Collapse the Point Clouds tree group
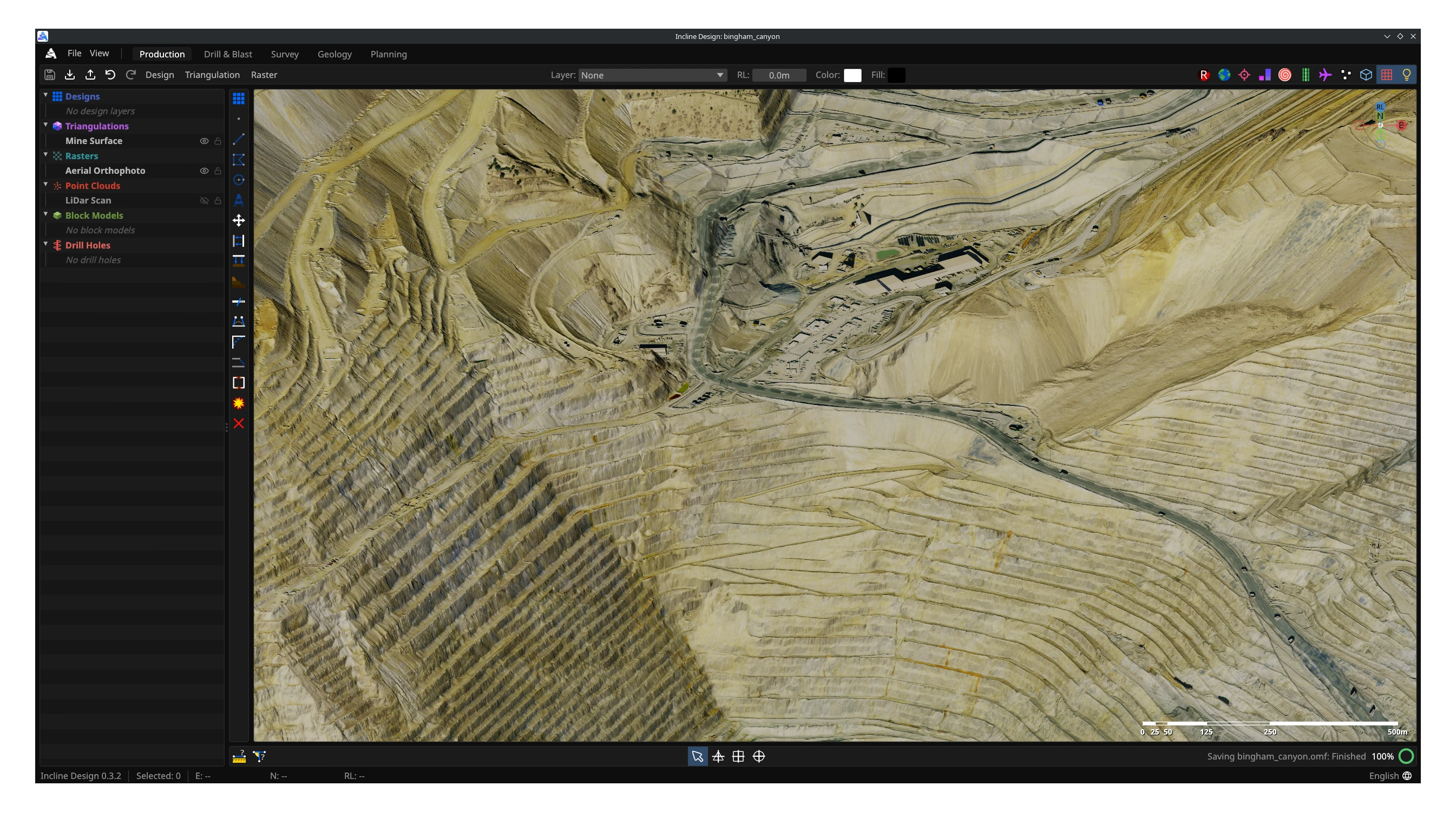The width and height of the screenshot is (1456, 825). [x=45, y=184]
